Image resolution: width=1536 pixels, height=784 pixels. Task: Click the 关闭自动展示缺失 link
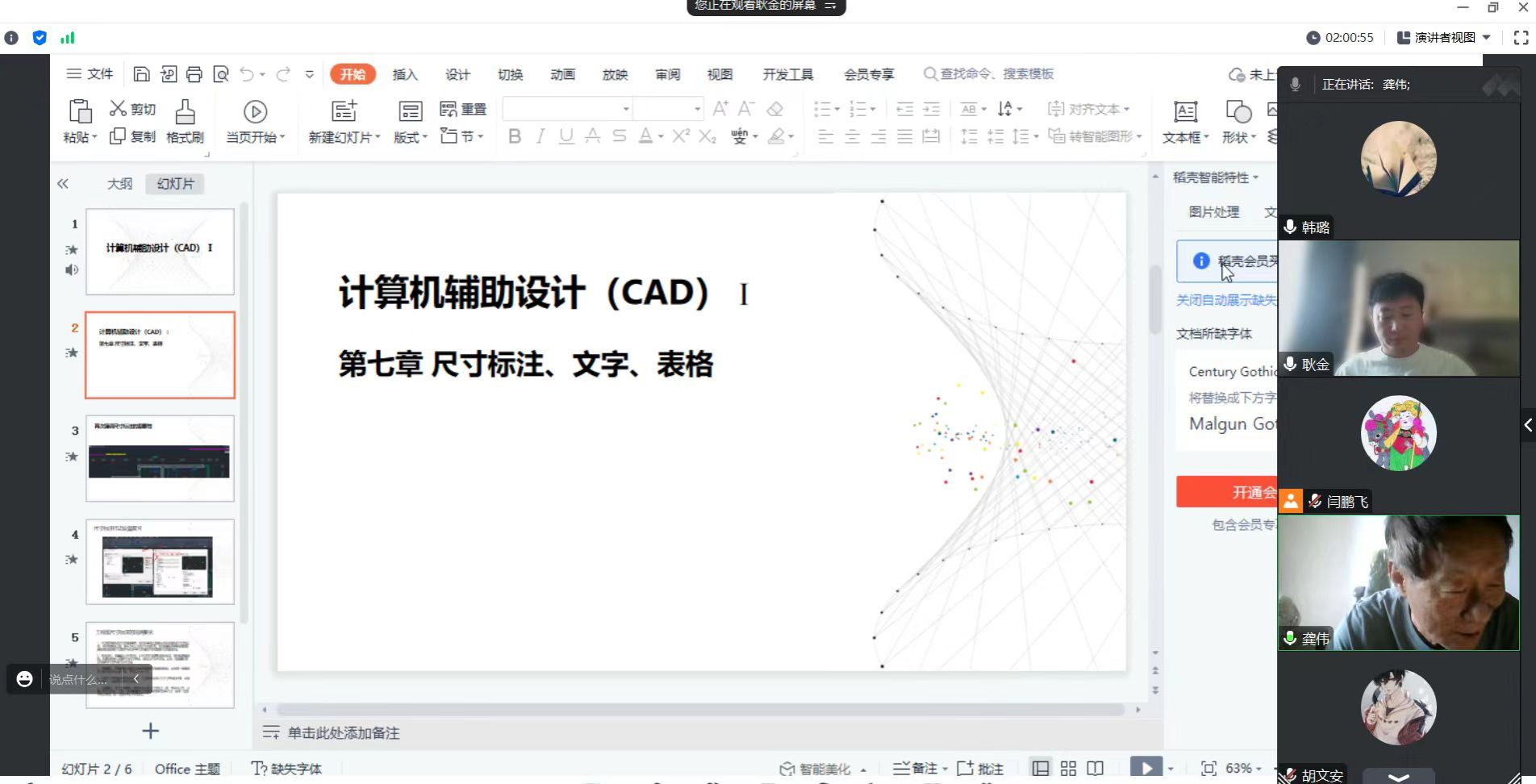(x=1225, y=300)
